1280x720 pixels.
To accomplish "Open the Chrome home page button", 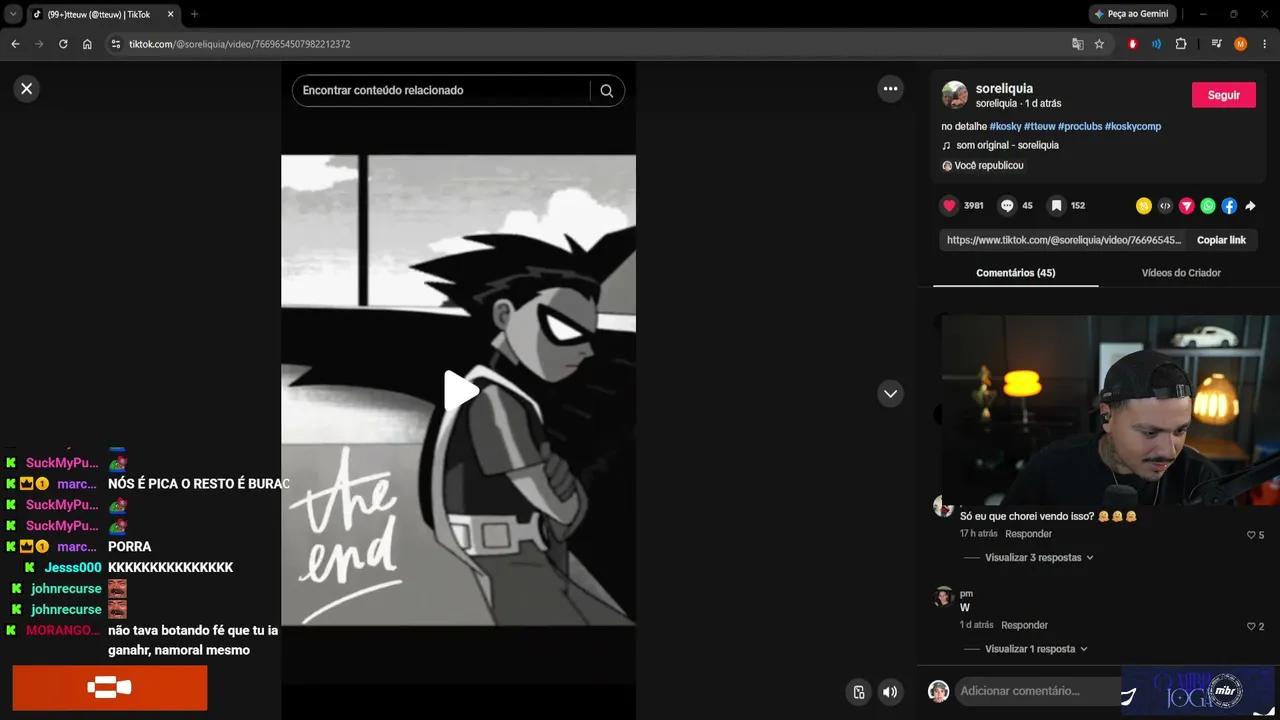I will coord(87,44).
